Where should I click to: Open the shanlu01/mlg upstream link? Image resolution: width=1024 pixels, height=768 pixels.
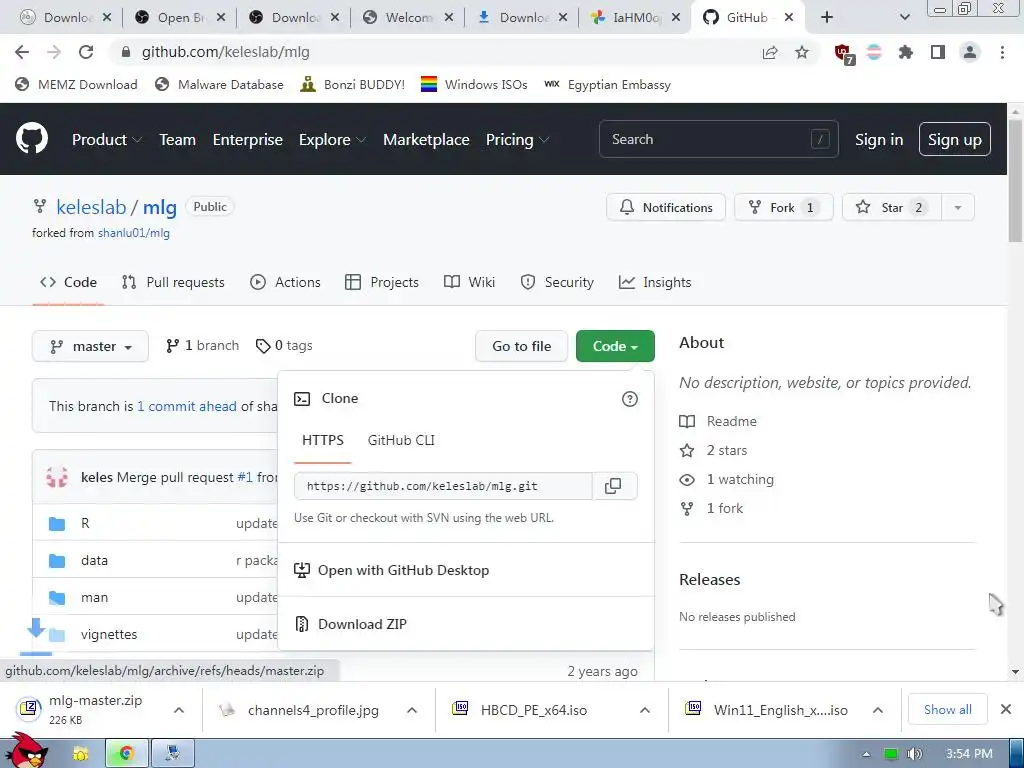pyautogui.click(x=134, y=232)
